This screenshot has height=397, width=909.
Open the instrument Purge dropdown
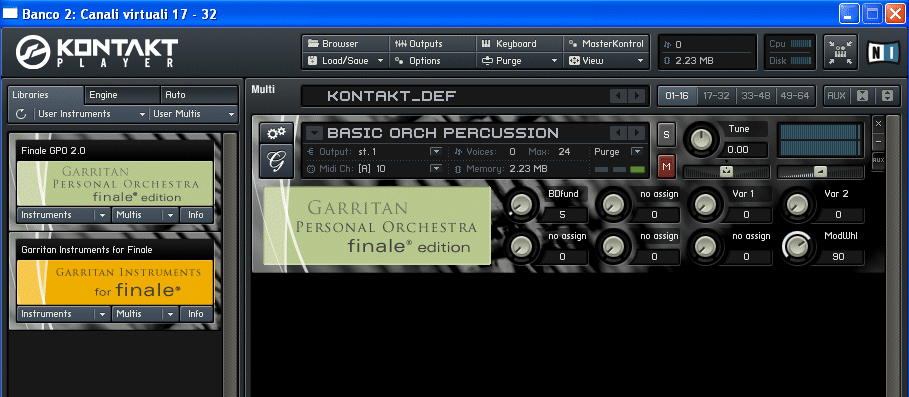pyautogui.click(x=637, y=152)
